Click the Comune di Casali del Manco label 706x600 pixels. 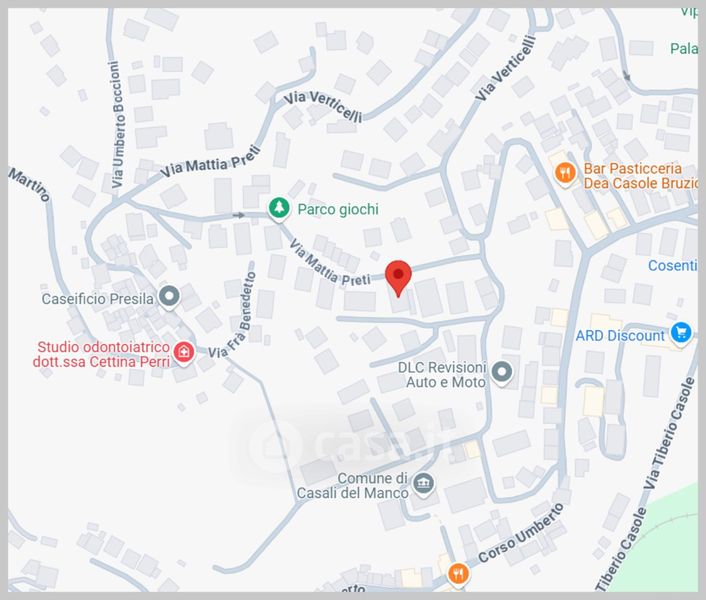click(353, 485)
